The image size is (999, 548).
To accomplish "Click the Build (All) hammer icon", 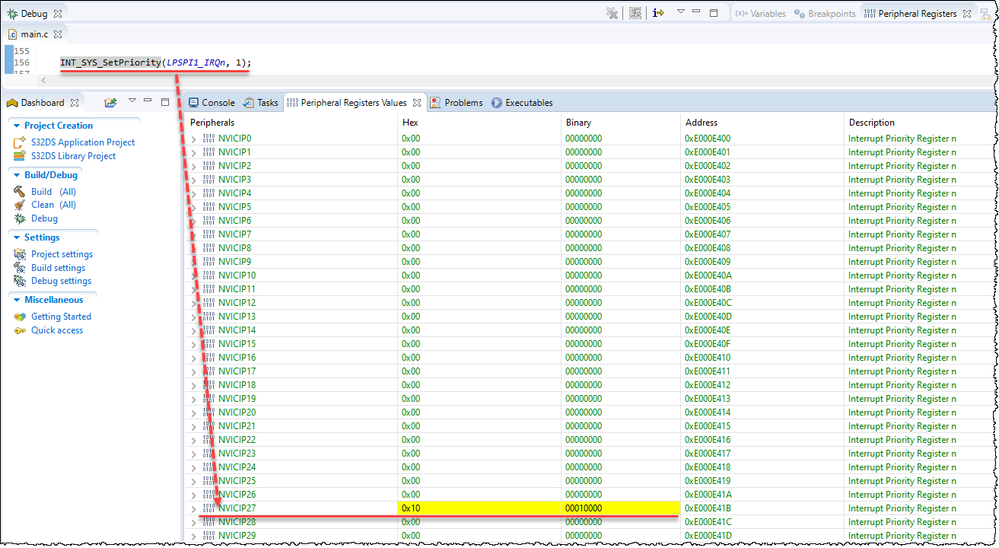I will tap(20, 191).
